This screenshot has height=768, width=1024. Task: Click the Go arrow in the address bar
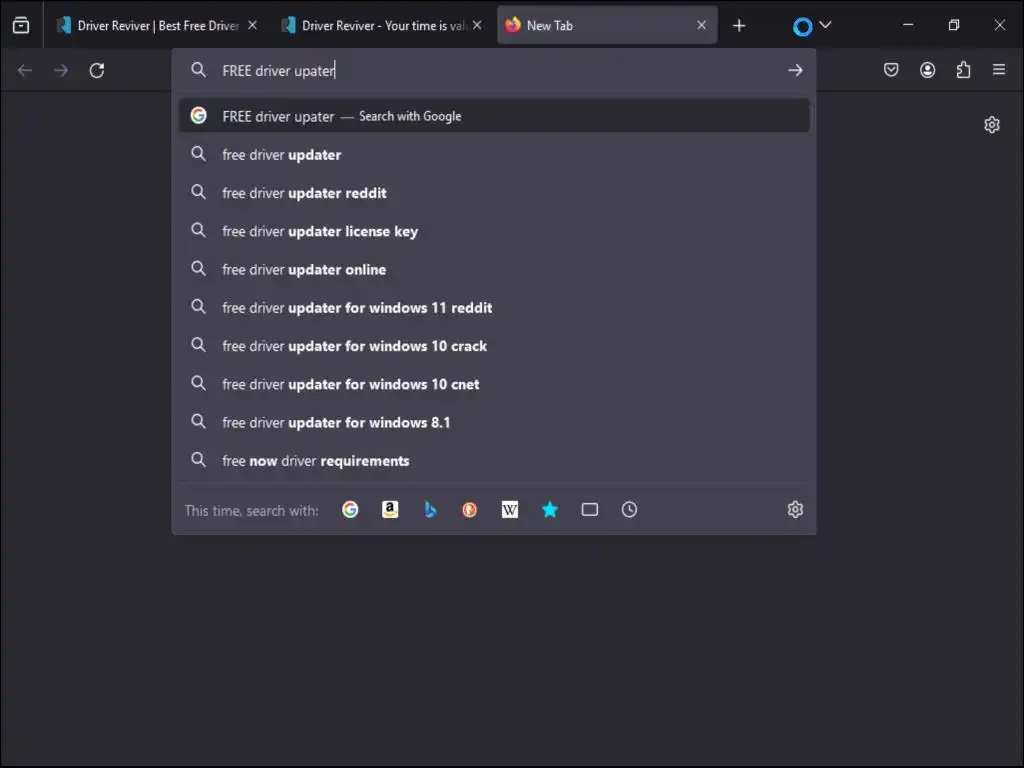795,71
